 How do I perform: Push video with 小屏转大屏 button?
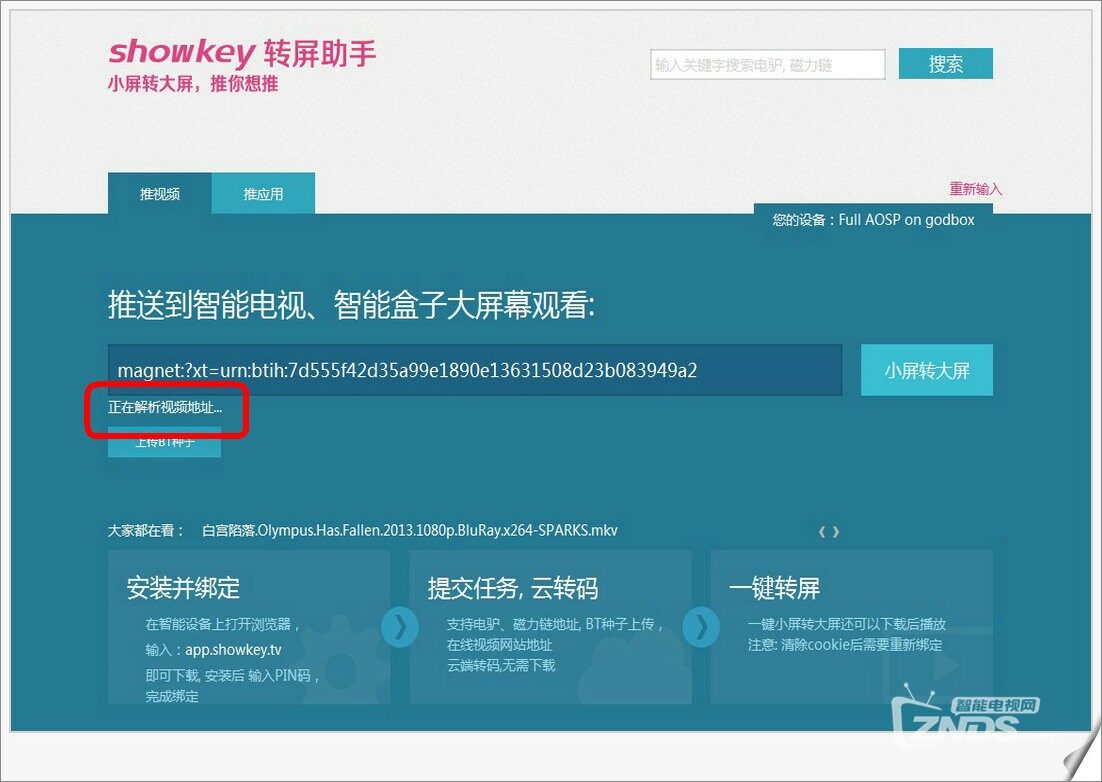click(x=927, y=370)
